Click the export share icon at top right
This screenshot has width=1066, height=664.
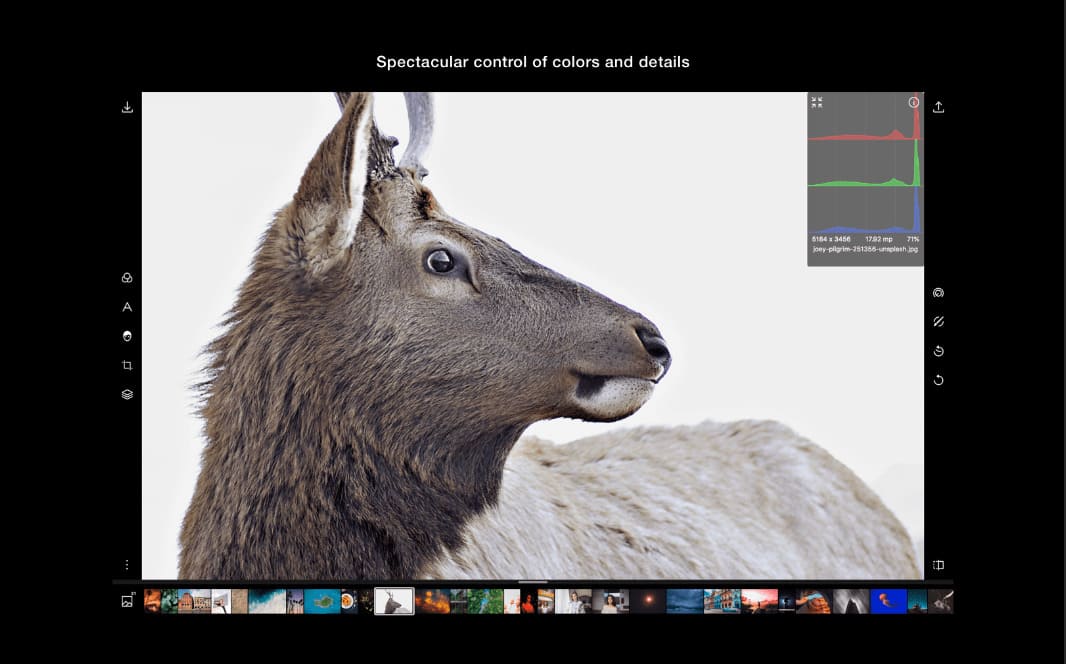click(938, 107)
